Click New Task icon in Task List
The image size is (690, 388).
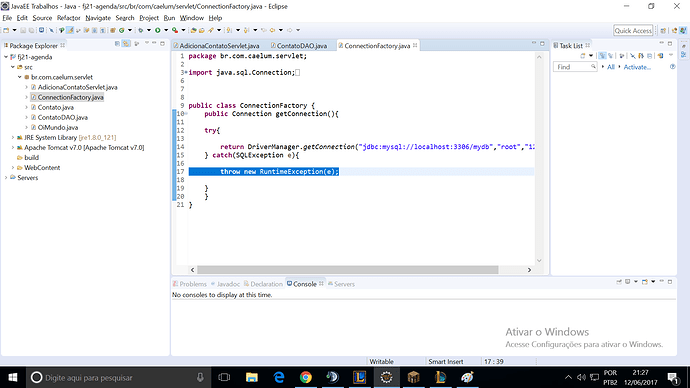coord(583,56)
